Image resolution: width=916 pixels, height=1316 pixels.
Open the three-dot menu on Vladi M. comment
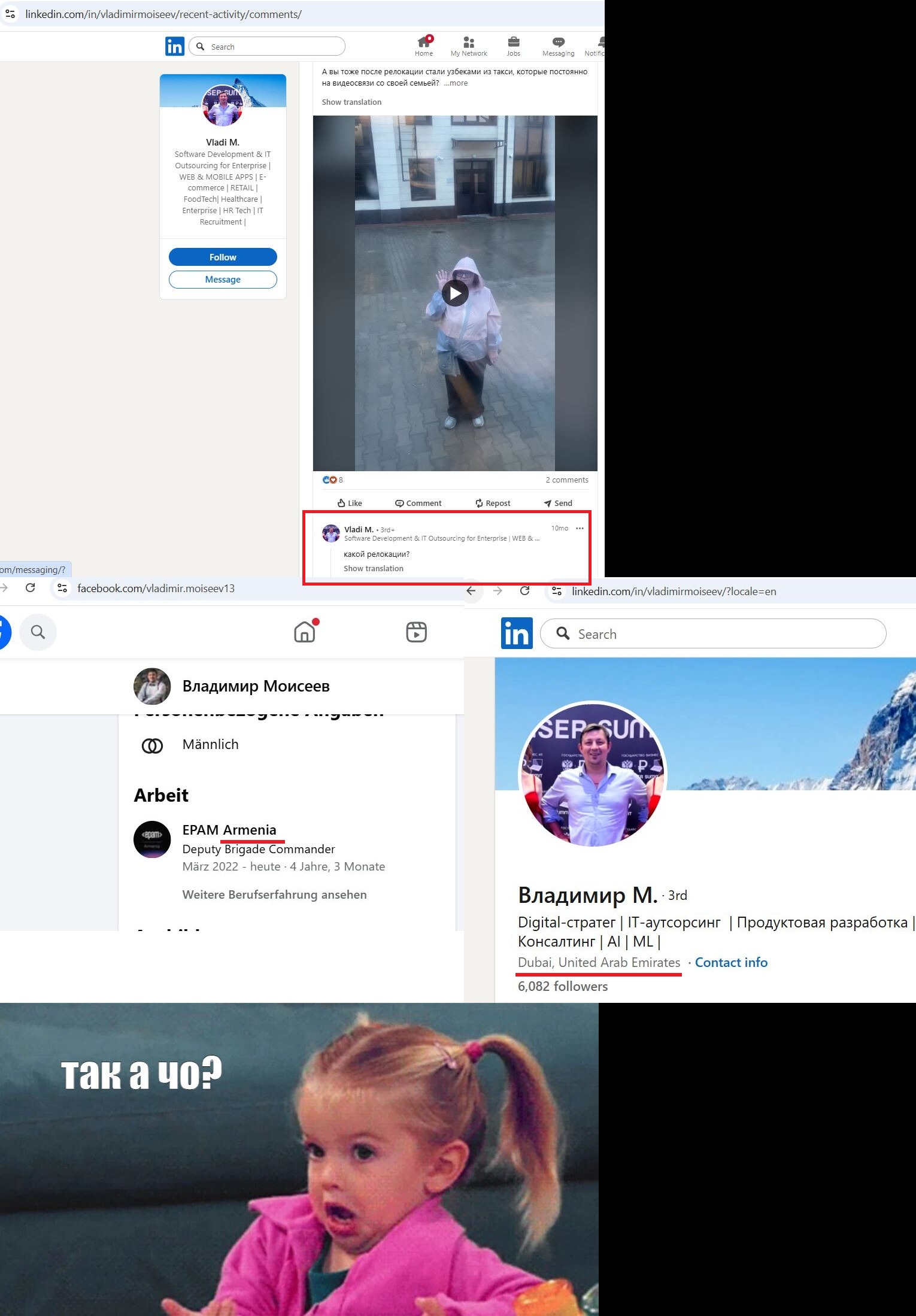point(580,528)
